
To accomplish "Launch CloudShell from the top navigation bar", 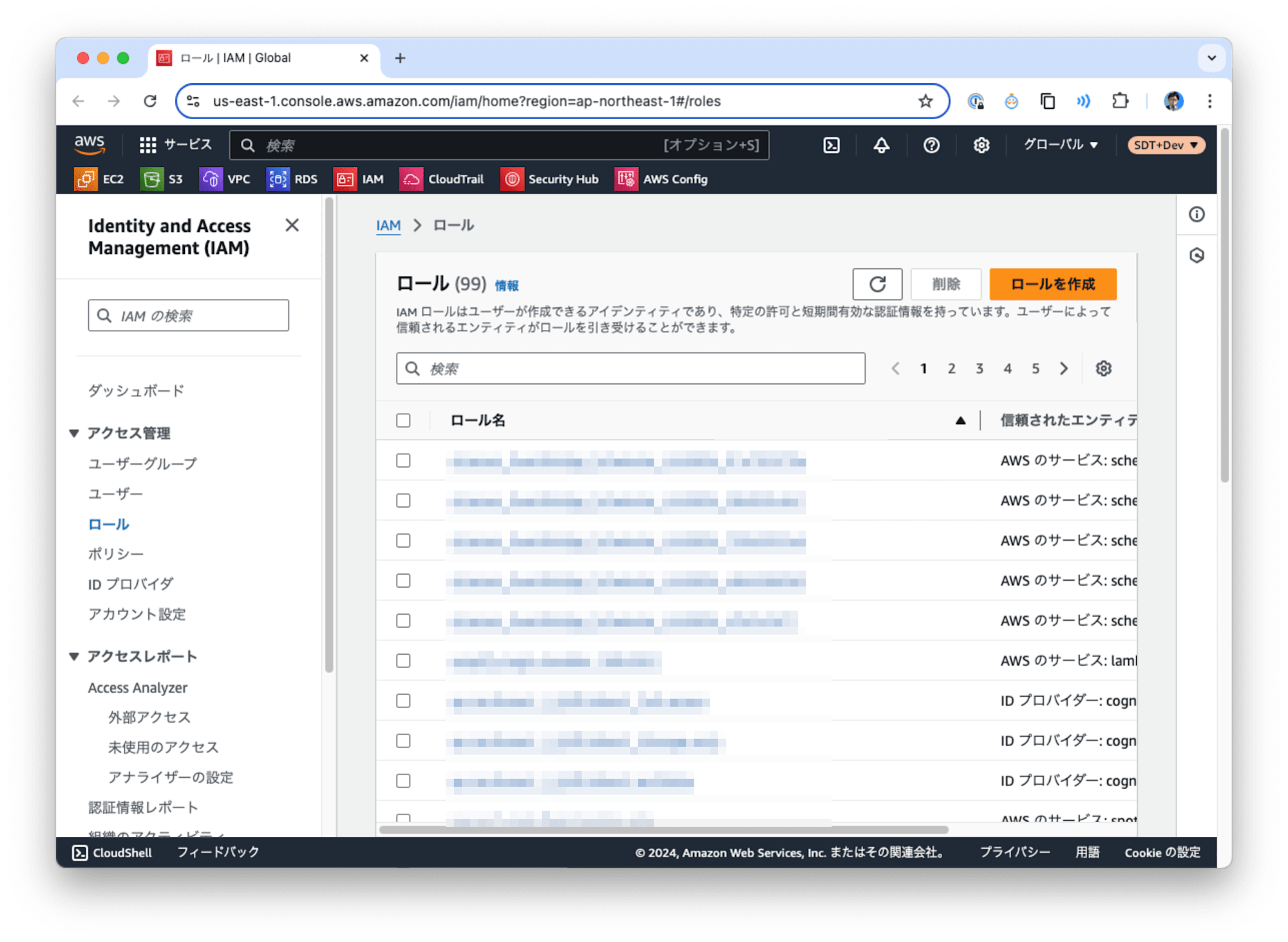I will tap(831, 145).
